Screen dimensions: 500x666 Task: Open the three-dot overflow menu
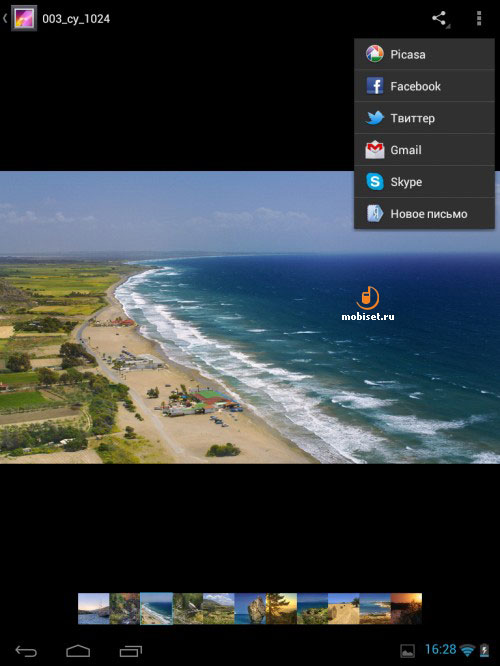coord(479,19)
